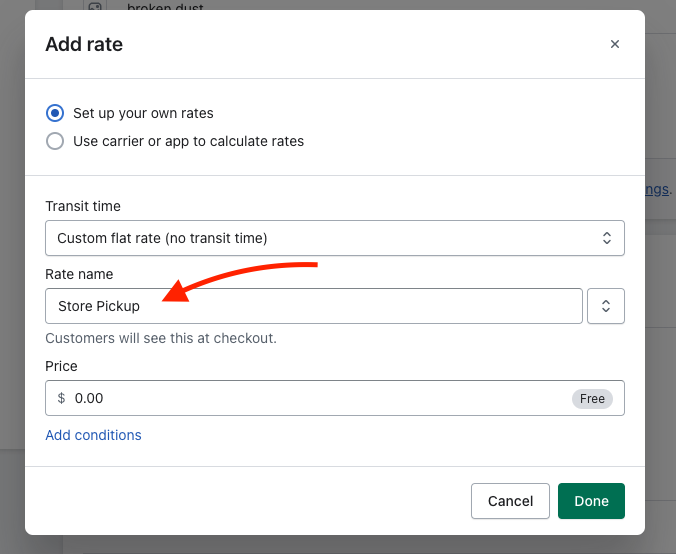Click the Price label
Screen dimensions: 676x554
[x=61, y=366]
